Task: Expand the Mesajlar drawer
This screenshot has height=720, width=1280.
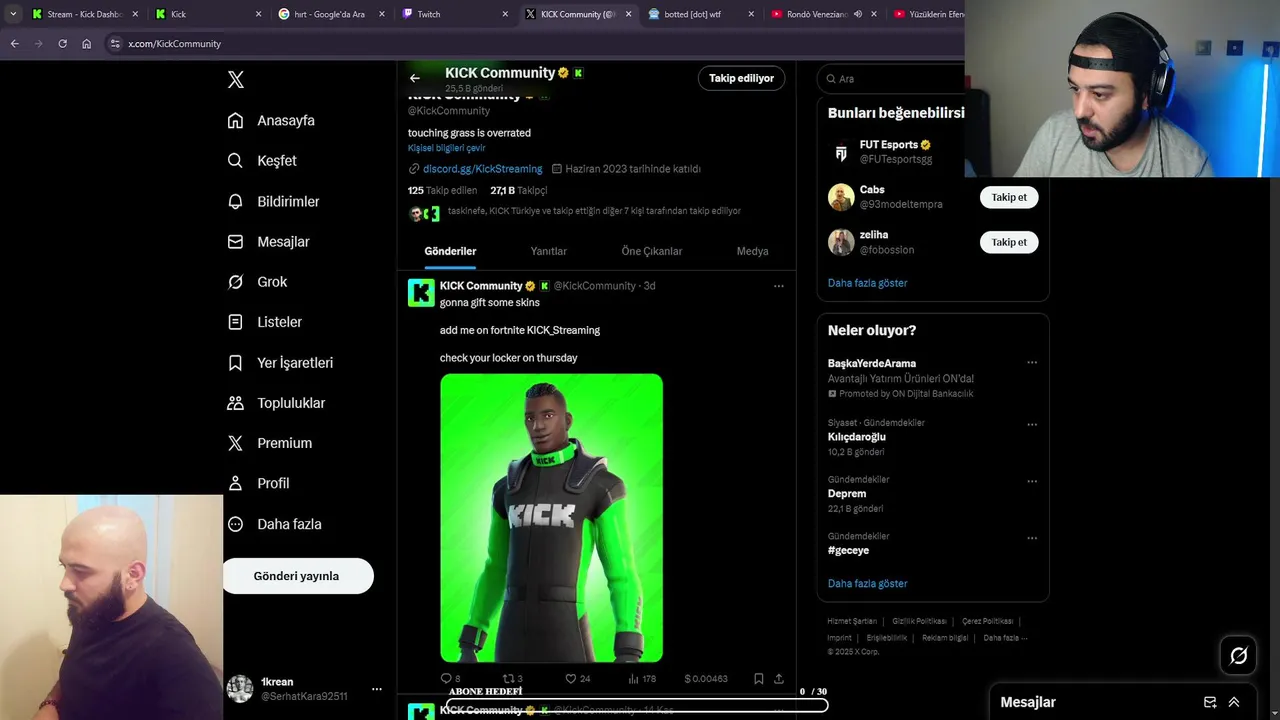Action: coord(1234,702)
